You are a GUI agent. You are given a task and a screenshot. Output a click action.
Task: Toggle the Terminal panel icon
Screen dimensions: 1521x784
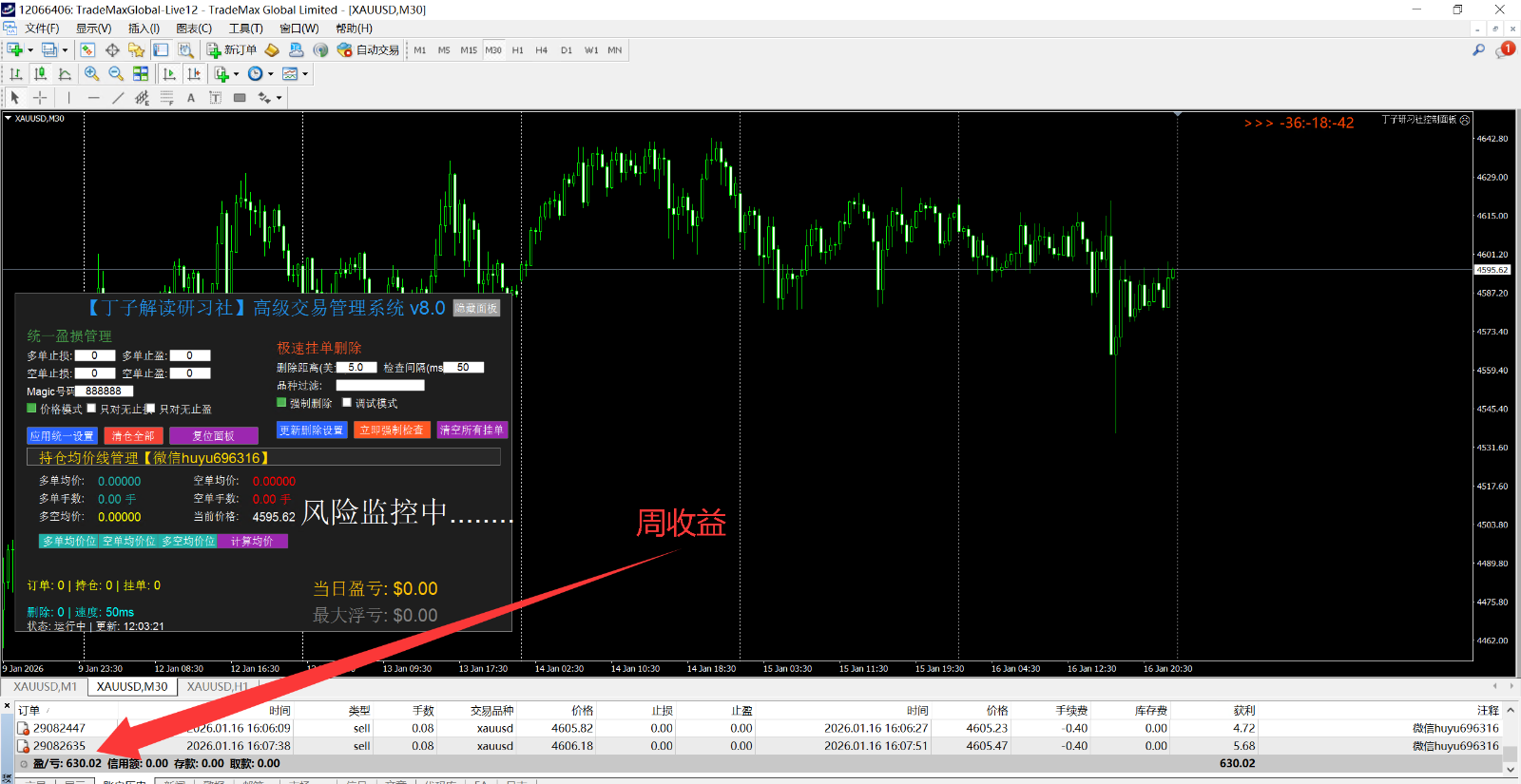click(x=161, y=49)
